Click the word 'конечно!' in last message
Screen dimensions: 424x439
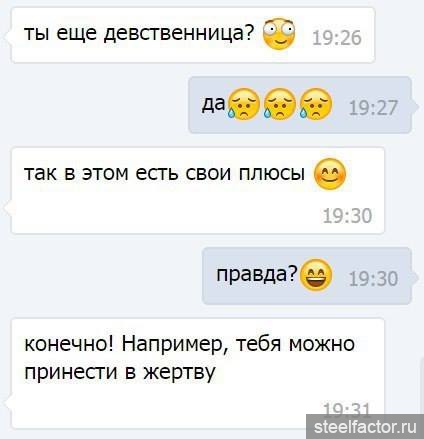pos(69,344)
